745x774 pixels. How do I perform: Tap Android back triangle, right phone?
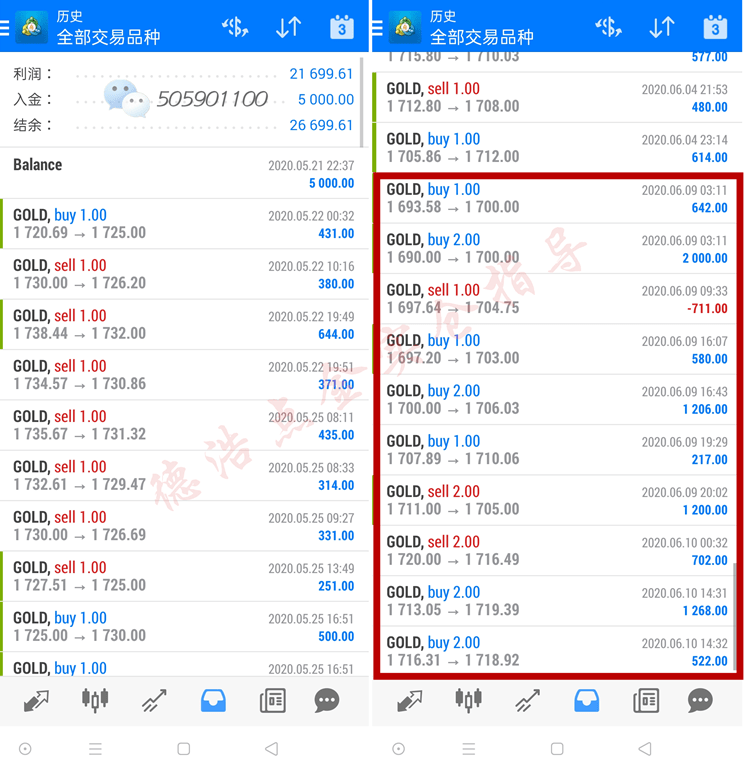(645, 749)
